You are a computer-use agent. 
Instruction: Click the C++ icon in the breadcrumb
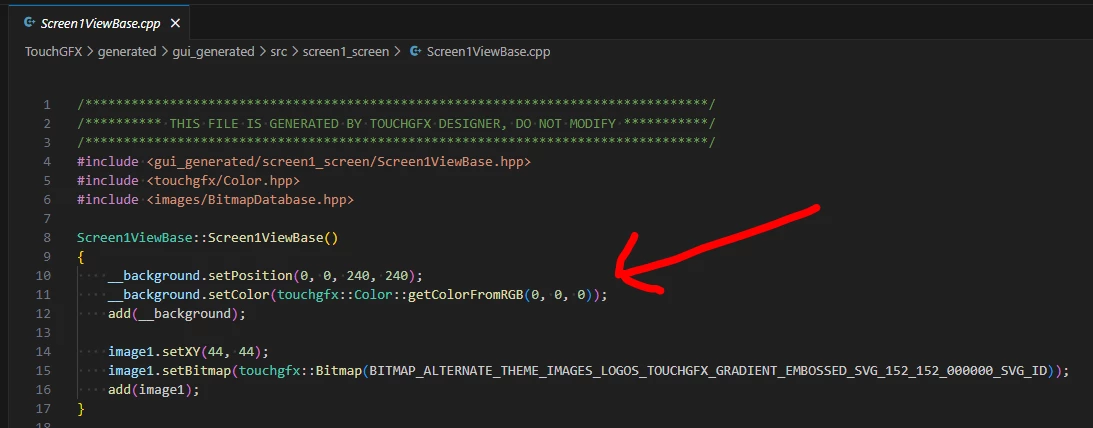(x=416, y=52)
